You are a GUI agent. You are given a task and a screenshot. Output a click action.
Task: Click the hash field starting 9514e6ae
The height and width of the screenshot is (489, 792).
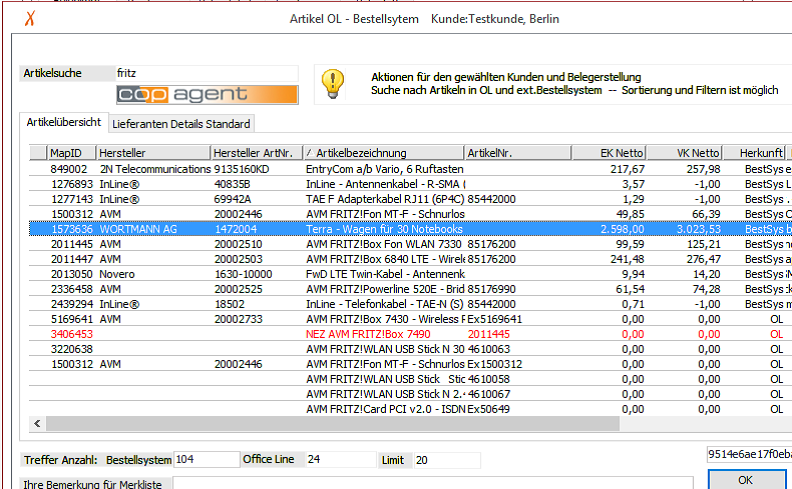pyautogui.click(x=750, y=454)
